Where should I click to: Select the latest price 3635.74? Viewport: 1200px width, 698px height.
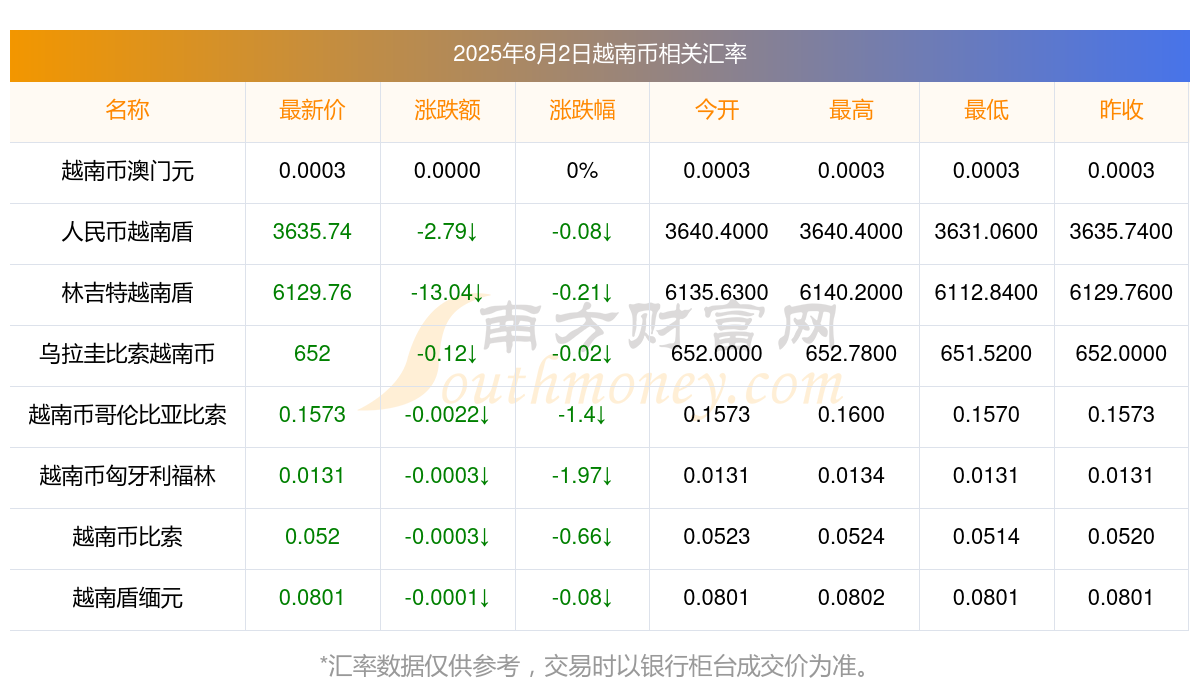(x=312, y=232)
